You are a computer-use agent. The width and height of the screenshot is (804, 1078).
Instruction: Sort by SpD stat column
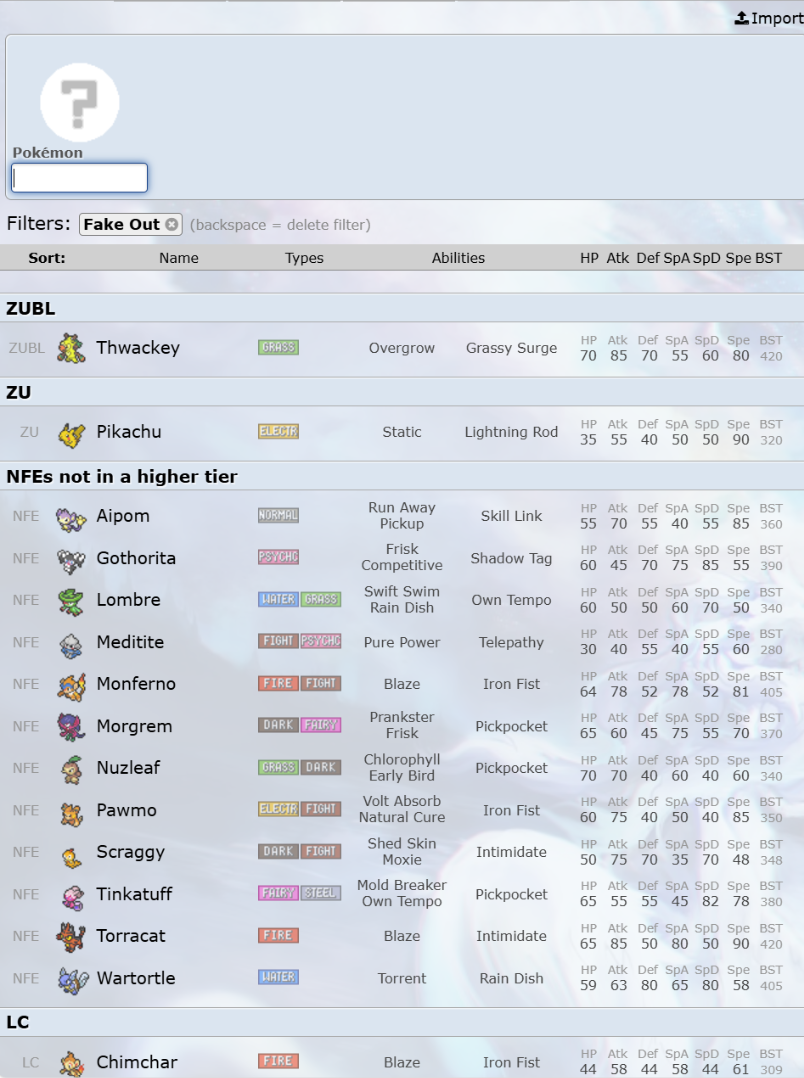pos(706,258)
